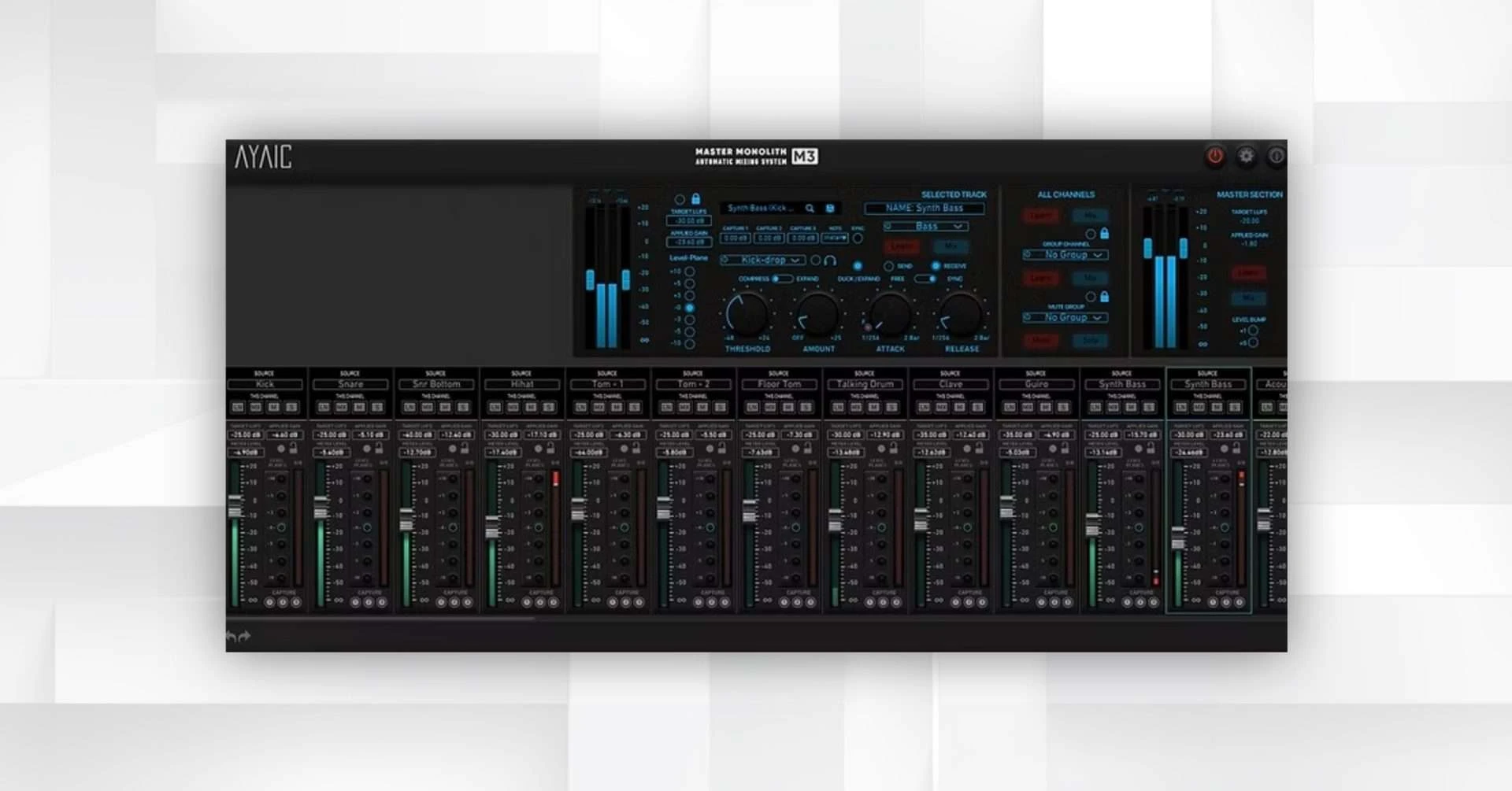
Task: Select the -10 Level-Plane radio button
Action: click(x=689, y=344)
